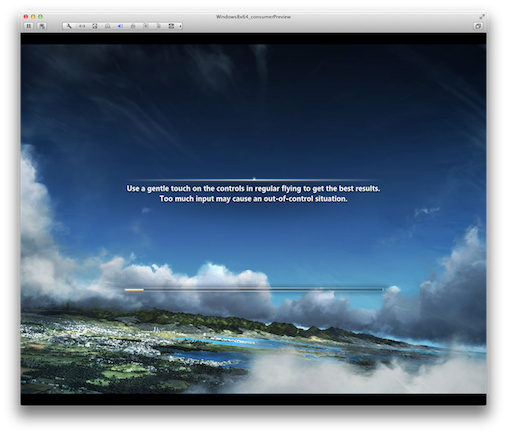This screenshot has width=507, height=434.
Task: Click the network adapter arrows icon
Action: click(82, 26)
